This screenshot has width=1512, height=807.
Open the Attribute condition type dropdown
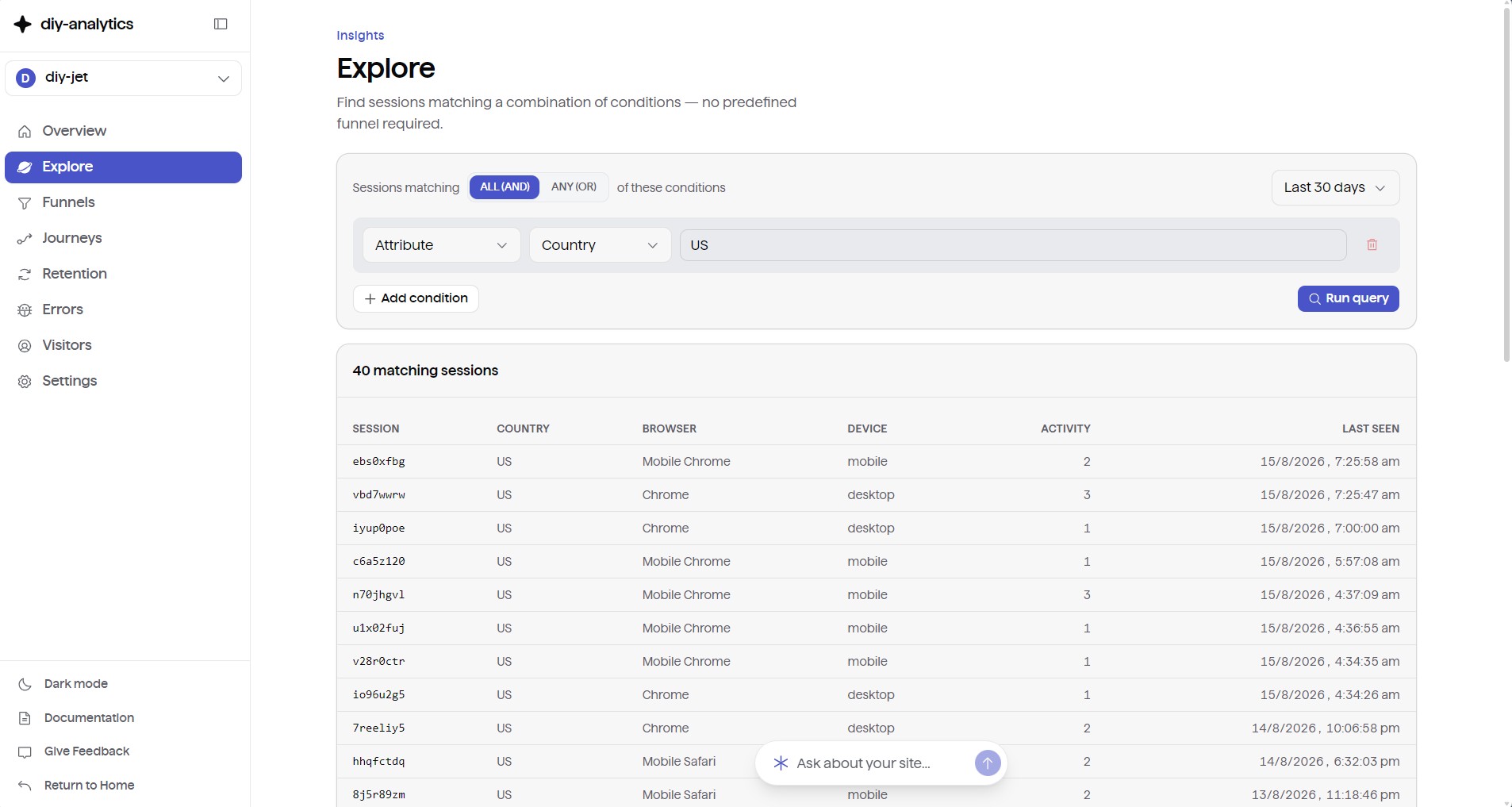tap(442, 245)
